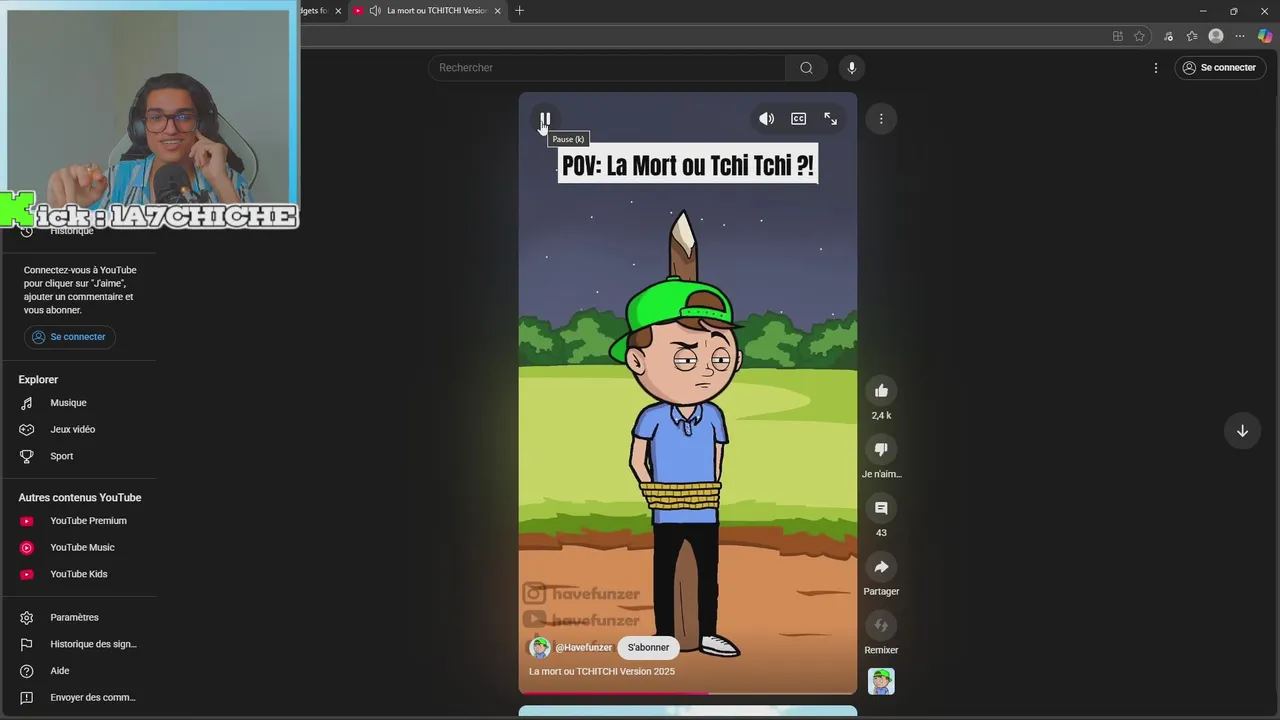Click the browser profile avatar icon
This screenshot has height=720, width=1280.
(x=1216, y=36)
